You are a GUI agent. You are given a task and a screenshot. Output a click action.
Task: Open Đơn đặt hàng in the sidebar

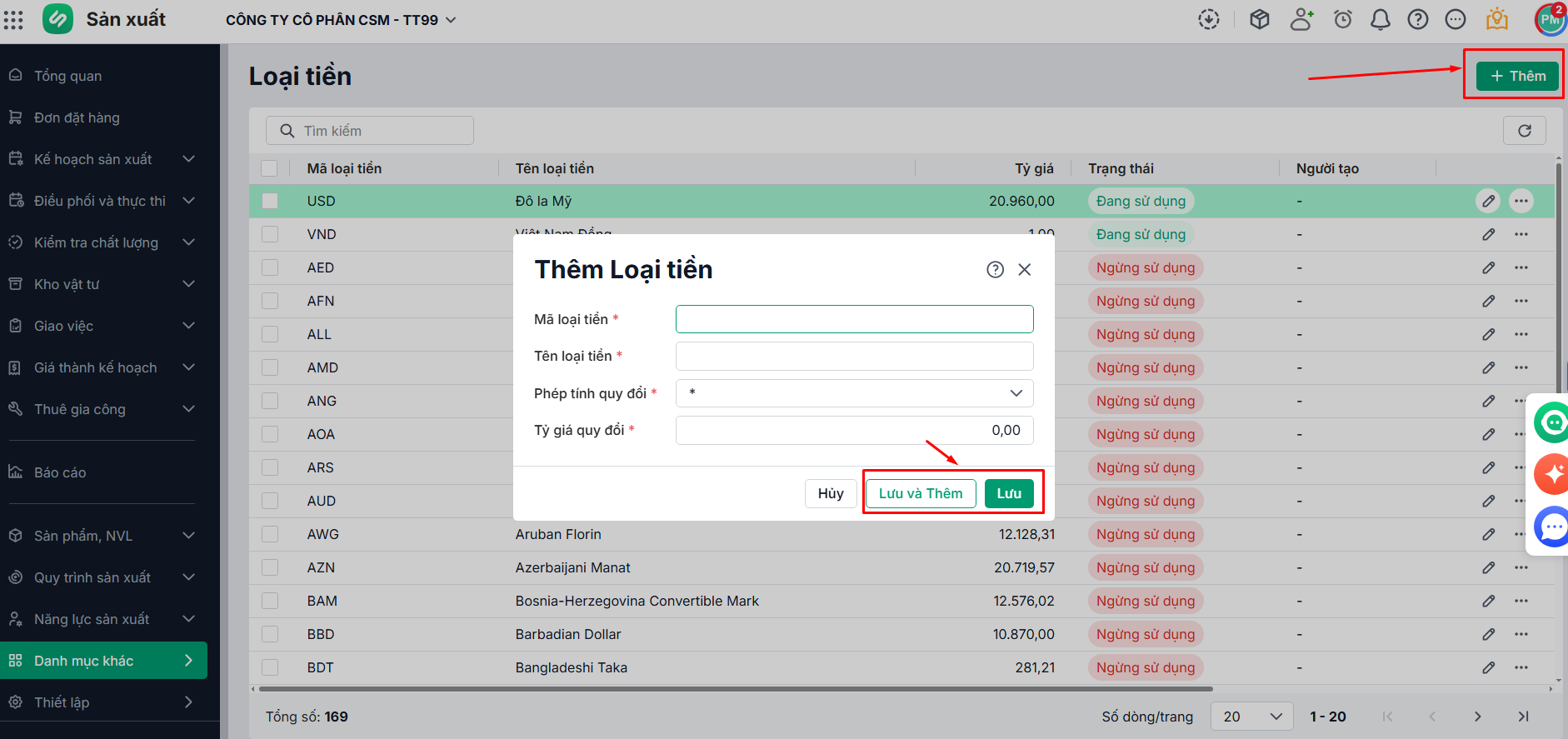pyautogui.click(x=103, y=117)
